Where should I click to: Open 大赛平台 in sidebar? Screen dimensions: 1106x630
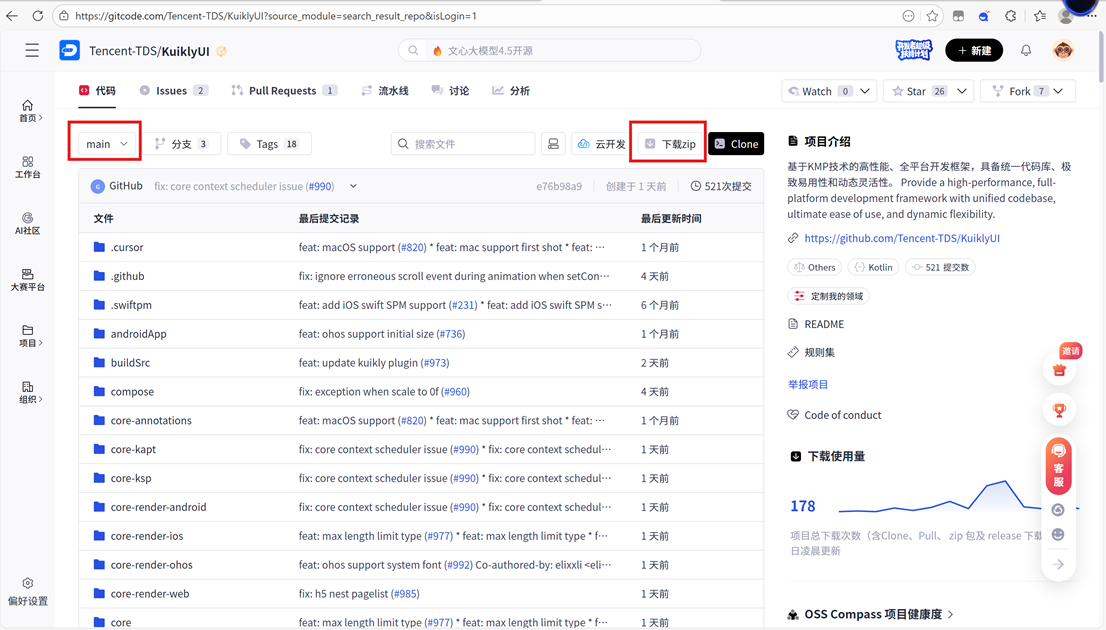tap(28, 280)
